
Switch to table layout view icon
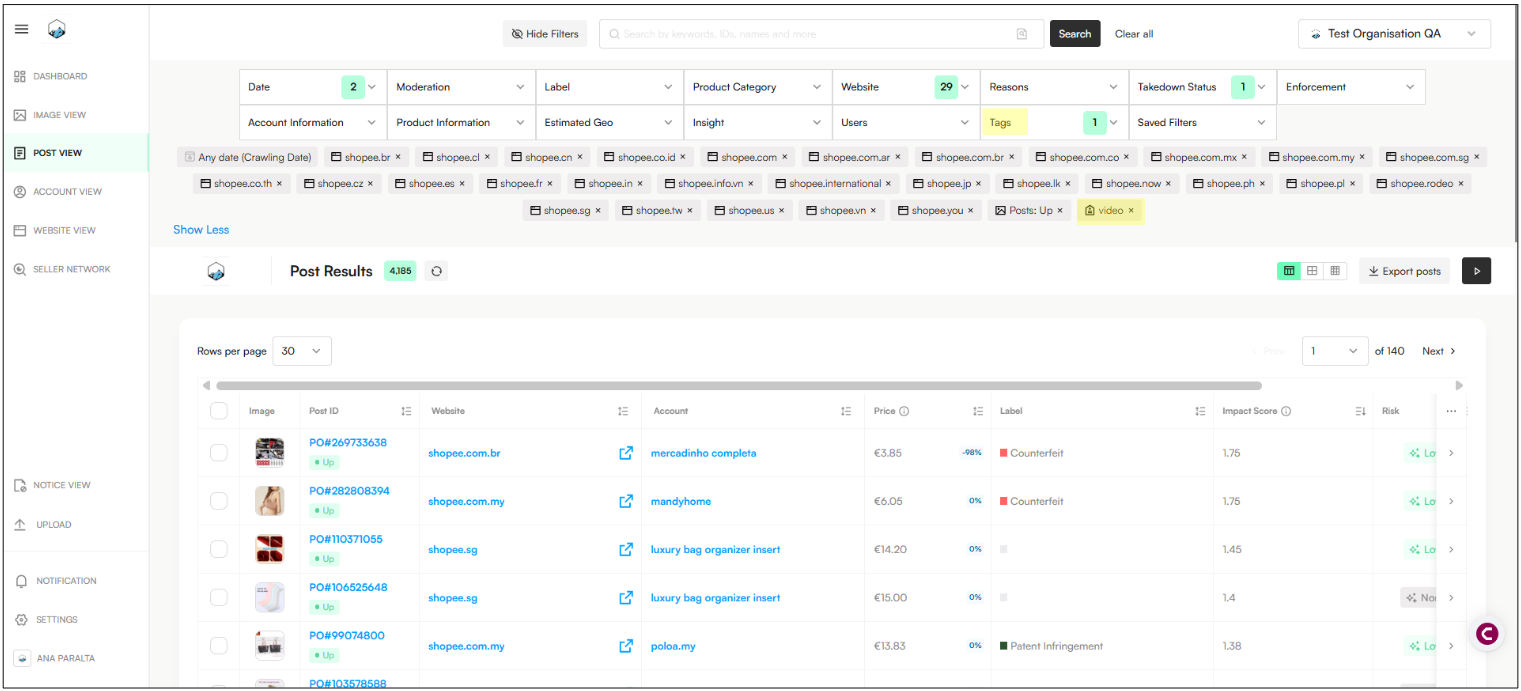point(1289,271)
